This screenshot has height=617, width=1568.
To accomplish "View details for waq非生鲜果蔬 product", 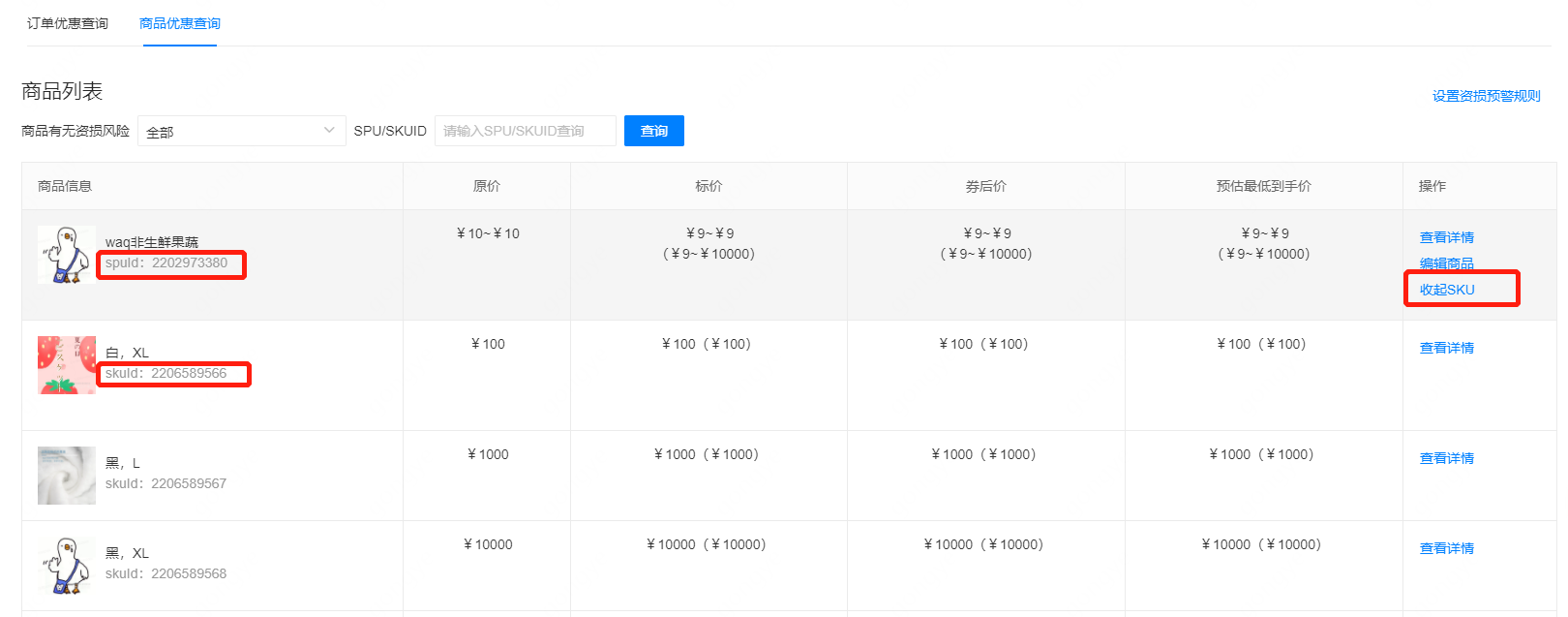I will point(1446,237).
